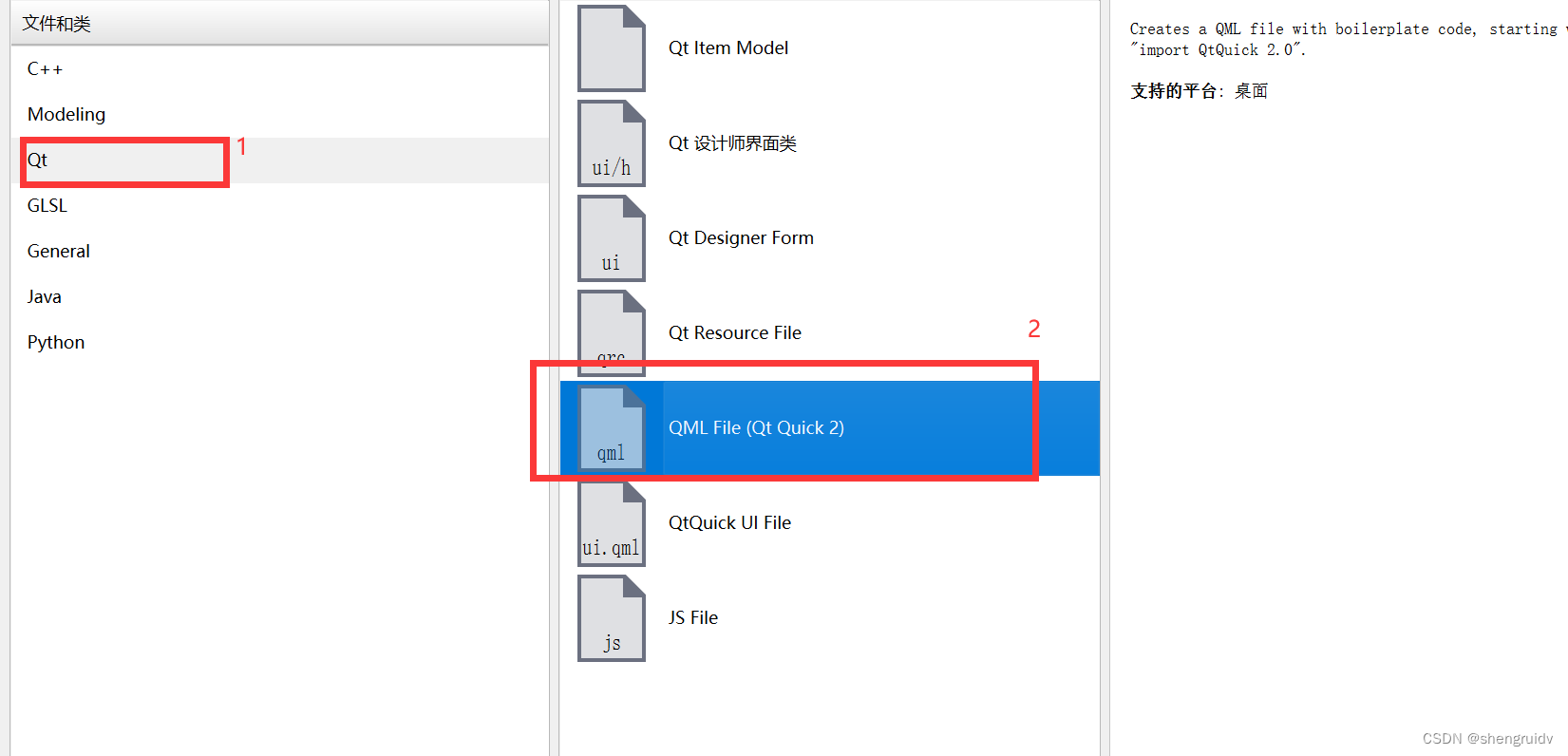1568x756 pixels.
Task: Pick Qt Resource File label
Action: point(735,333)
